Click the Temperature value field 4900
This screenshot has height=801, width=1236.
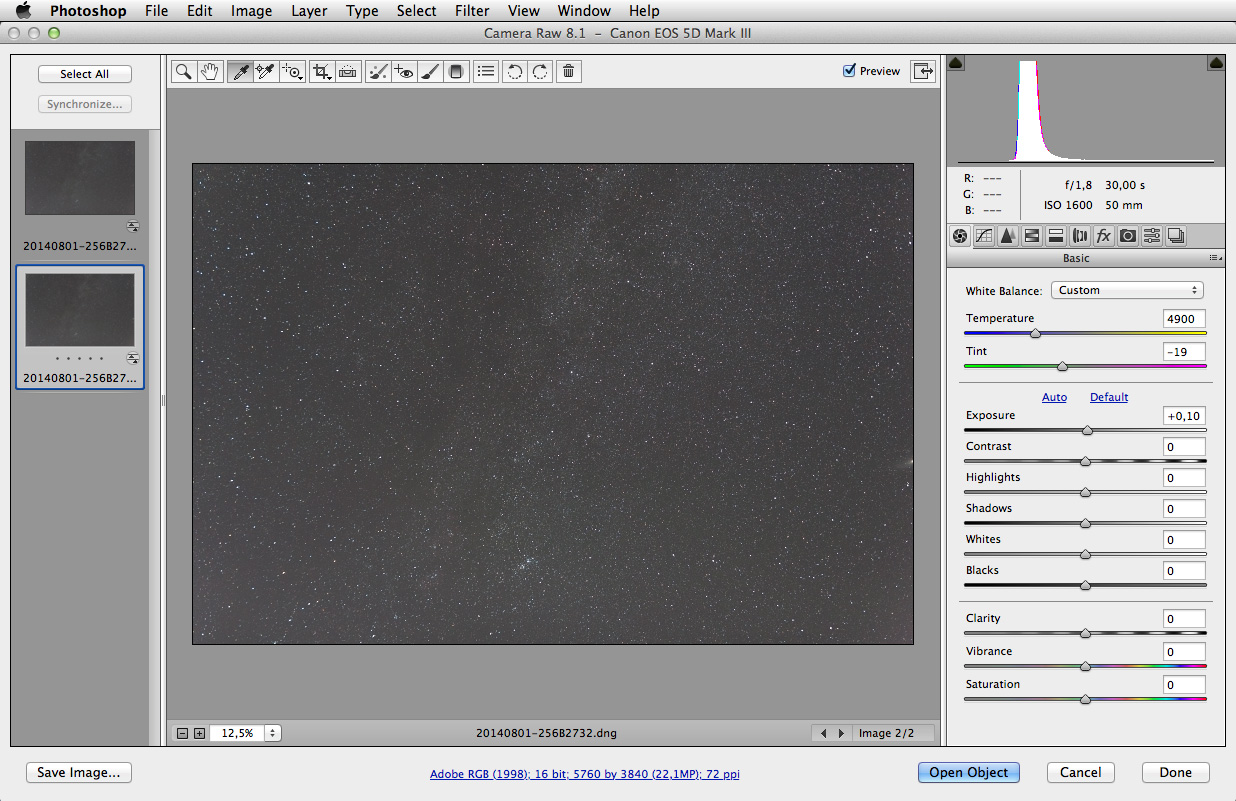[x=1184, y=319]
